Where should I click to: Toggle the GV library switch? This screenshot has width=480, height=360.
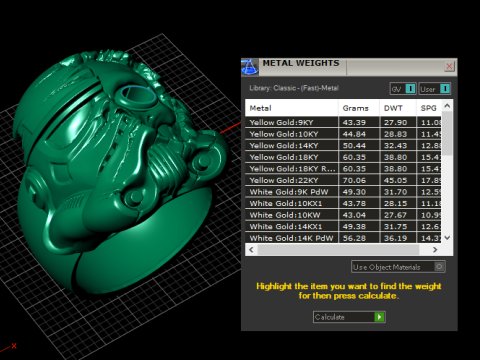pyautogui.click(x=403, y=89)
